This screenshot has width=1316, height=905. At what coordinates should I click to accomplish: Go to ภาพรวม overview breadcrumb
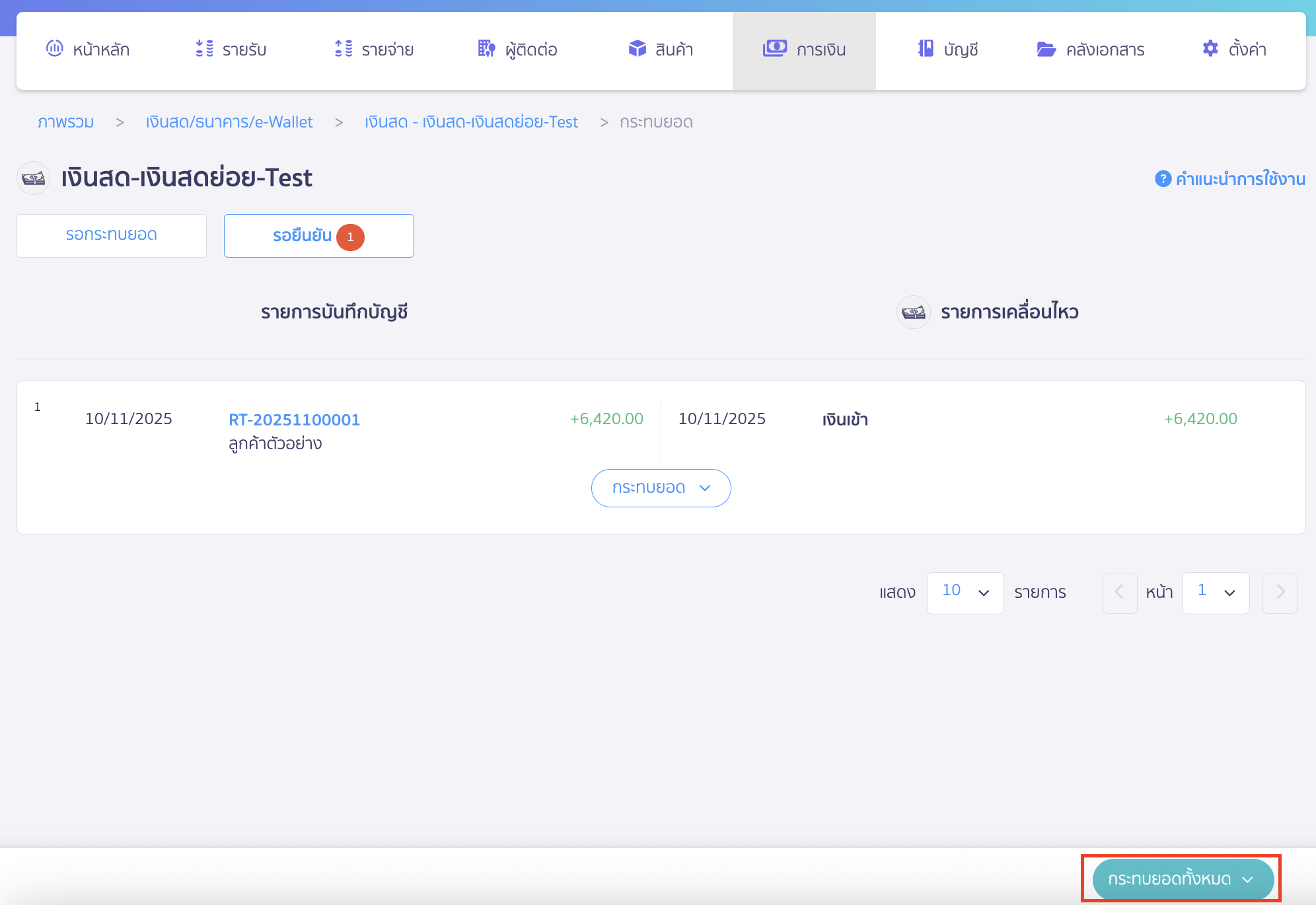[65, 122]
